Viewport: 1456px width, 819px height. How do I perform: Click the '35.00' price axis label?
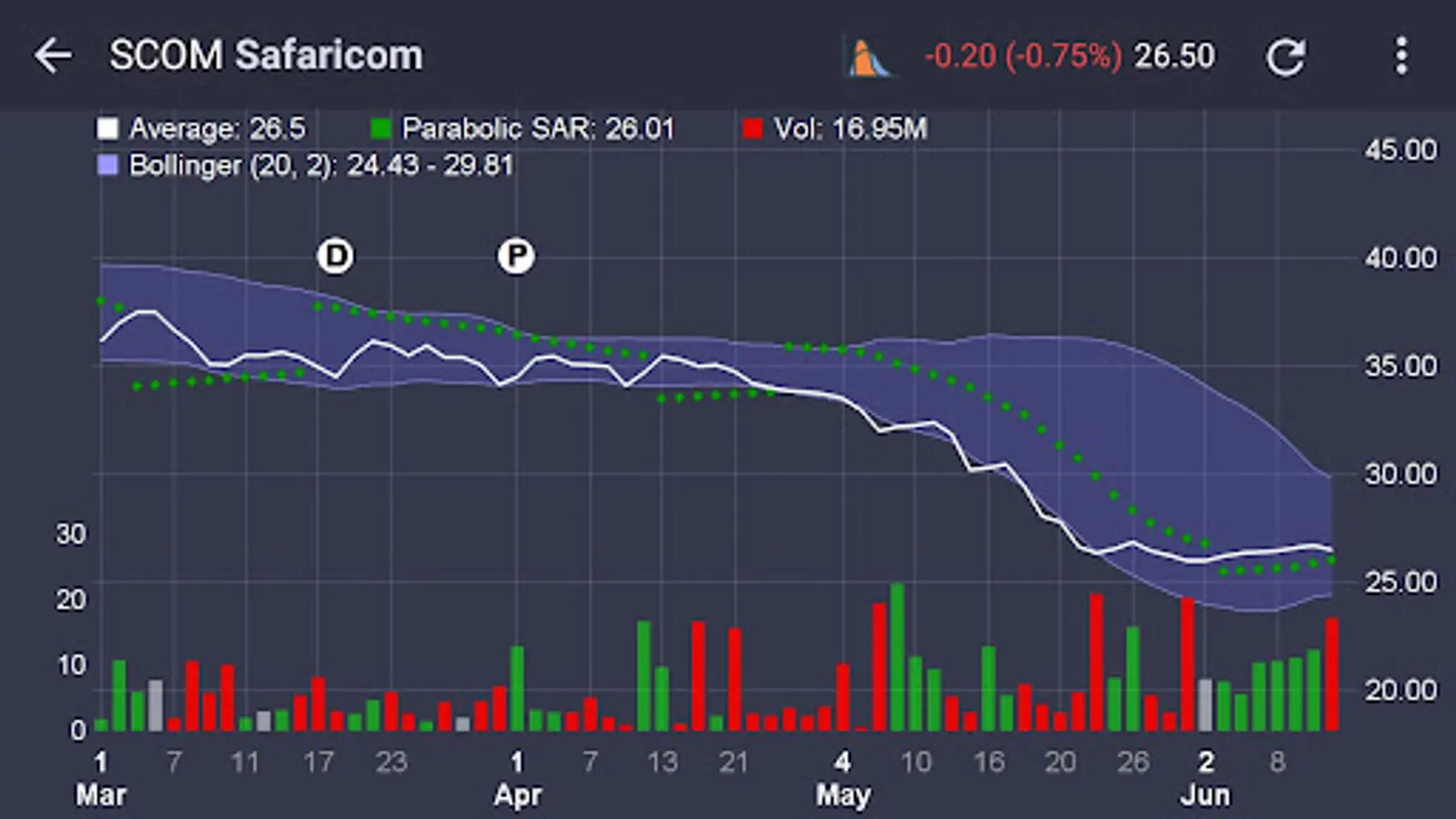[x=1400, y=367]
